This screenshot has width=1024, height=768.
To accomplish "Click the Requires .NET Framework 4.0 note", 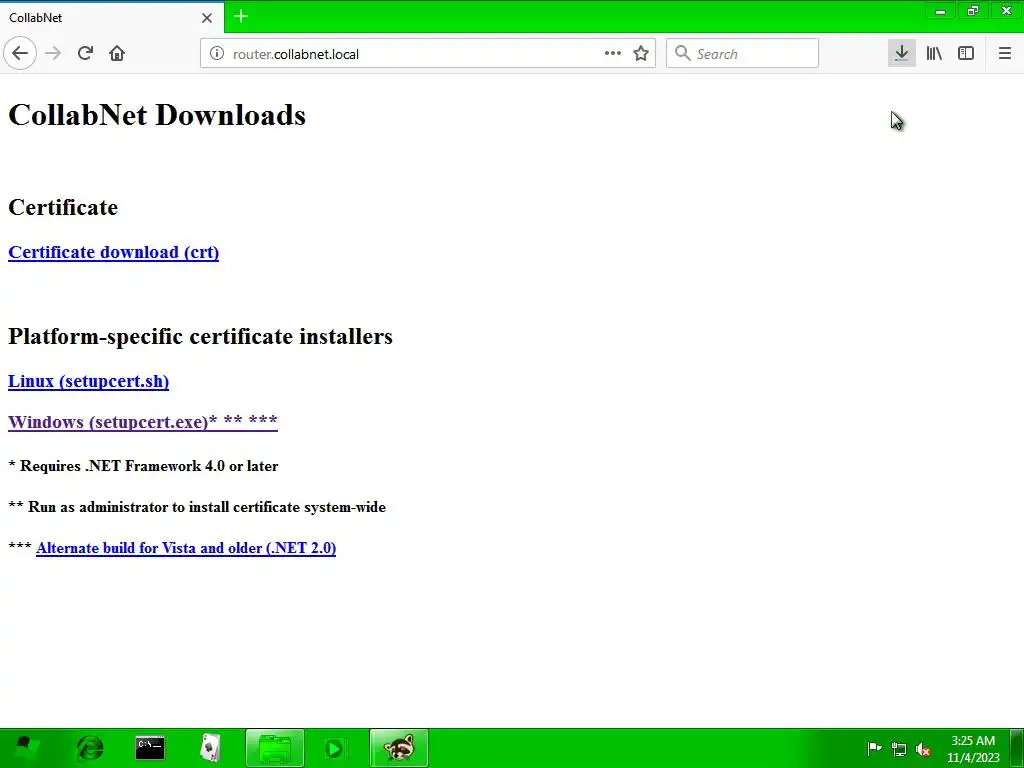I will tap(143, 466).
